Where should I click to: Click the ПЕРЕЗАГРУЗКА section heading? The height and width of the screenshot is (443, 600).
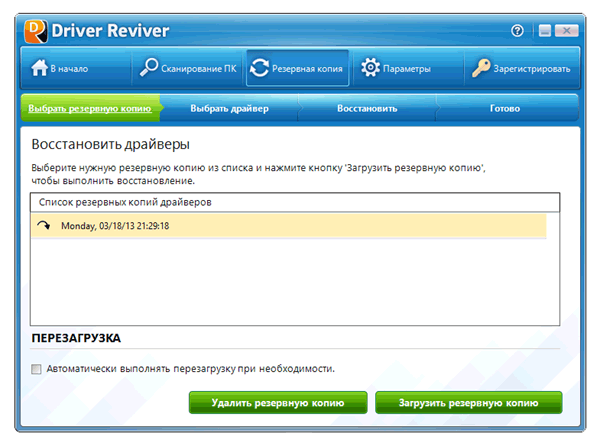[x=76, y=338]
